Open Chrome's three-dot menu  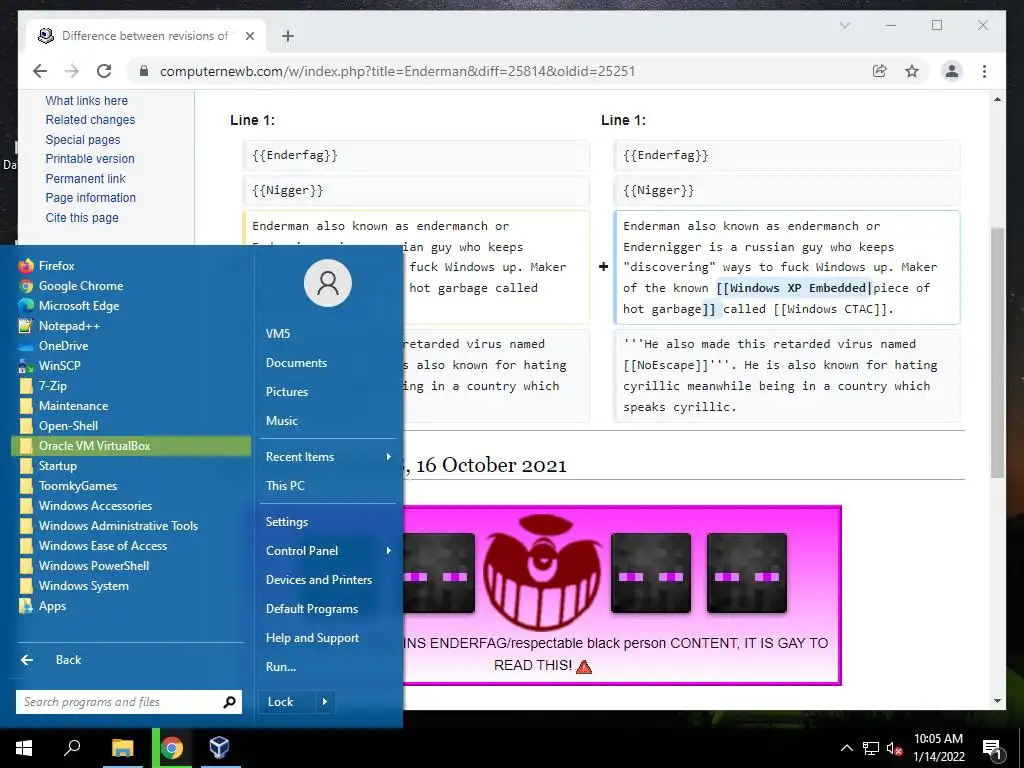click(x=984, y=71)
